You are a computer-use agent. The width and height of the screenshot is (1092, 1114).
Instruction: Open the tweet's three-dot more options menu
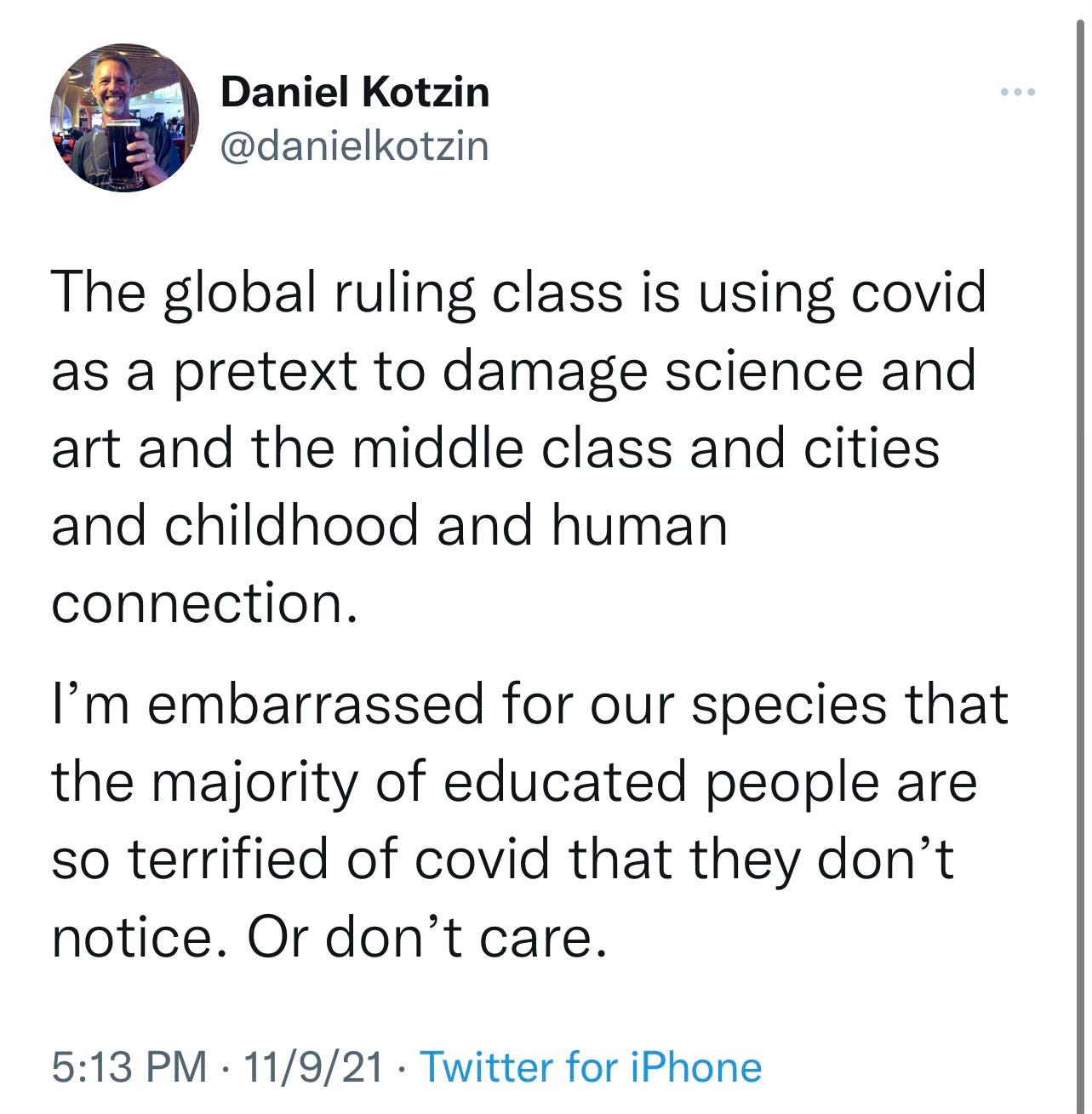pos(1018,92)
